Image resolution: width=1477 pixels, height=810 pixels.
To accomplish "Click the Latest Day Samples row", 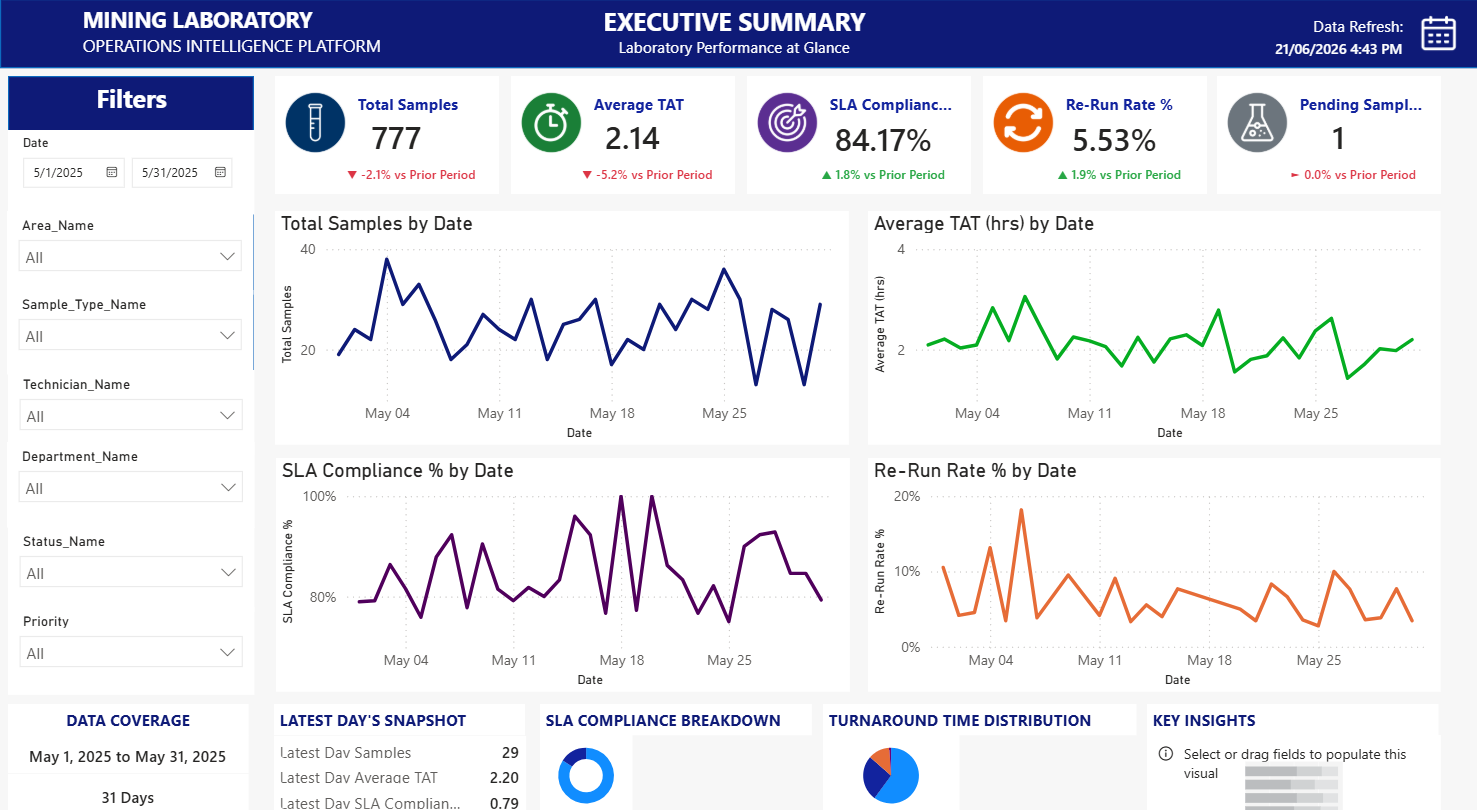I will coord(399,753).
